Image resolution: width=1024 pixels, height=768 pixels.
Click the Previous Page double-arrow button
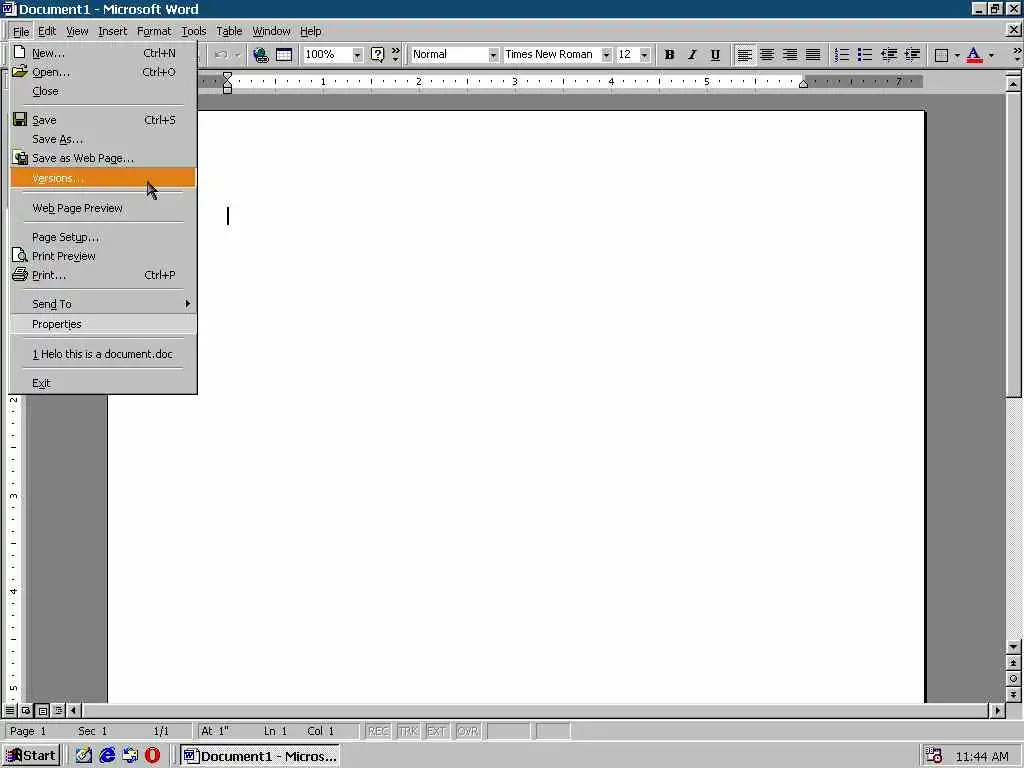1013,663
